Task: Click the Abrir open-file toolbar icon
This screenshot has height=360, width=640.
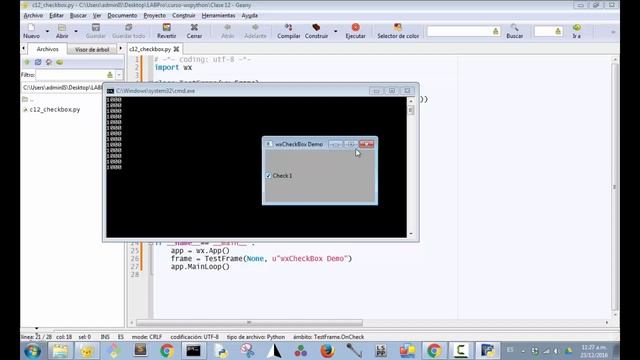Action: click(x=62, y=28)
